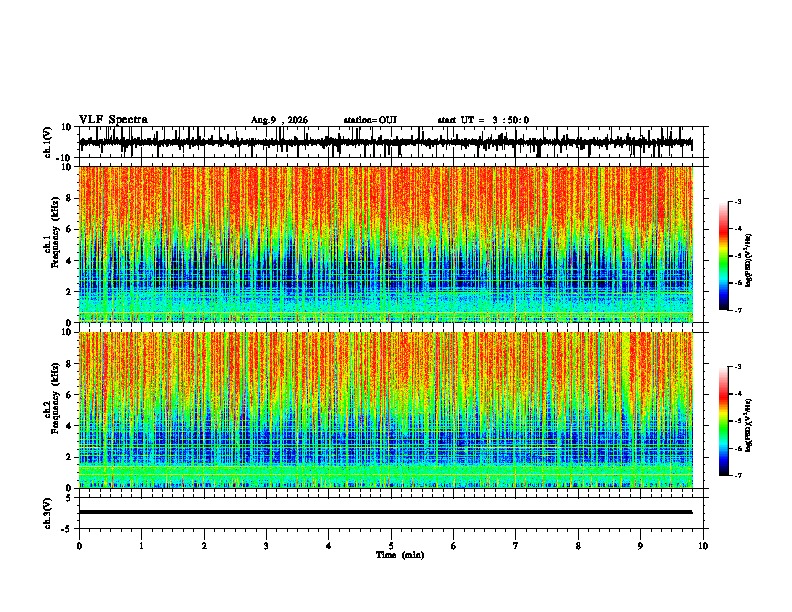
Task: Click the ch.2 colorbar log(PSD) unit label
Action: click(749, 425)
